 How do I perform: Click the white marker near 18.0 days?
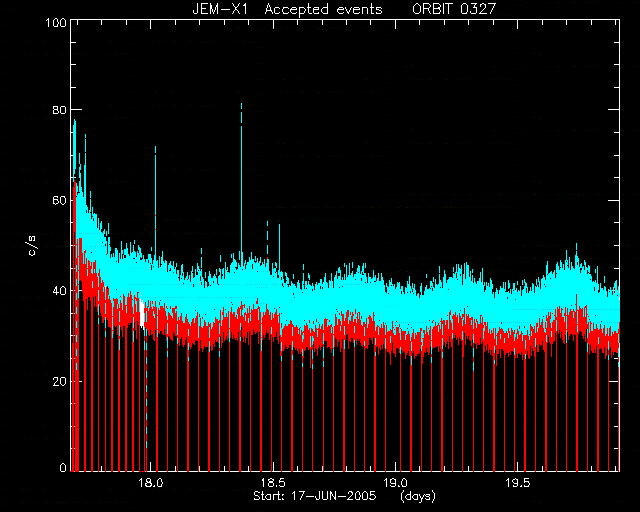point(142,313)
